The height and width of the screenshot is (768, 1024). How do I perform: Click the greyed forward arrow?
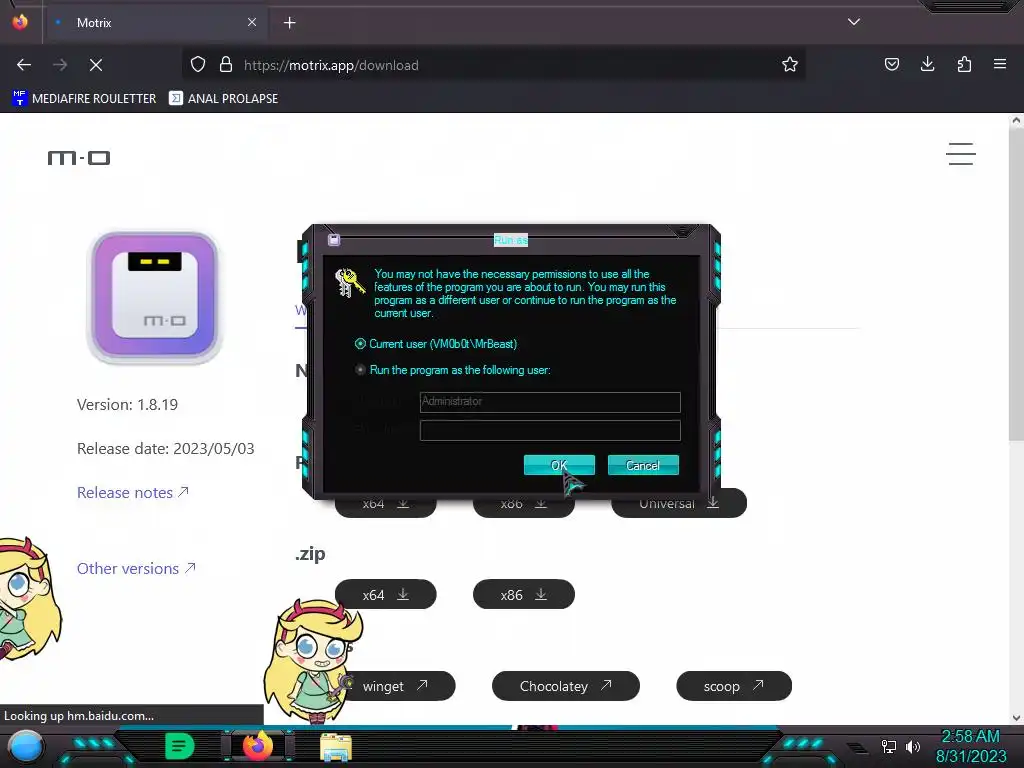click(x=60, y=65)
